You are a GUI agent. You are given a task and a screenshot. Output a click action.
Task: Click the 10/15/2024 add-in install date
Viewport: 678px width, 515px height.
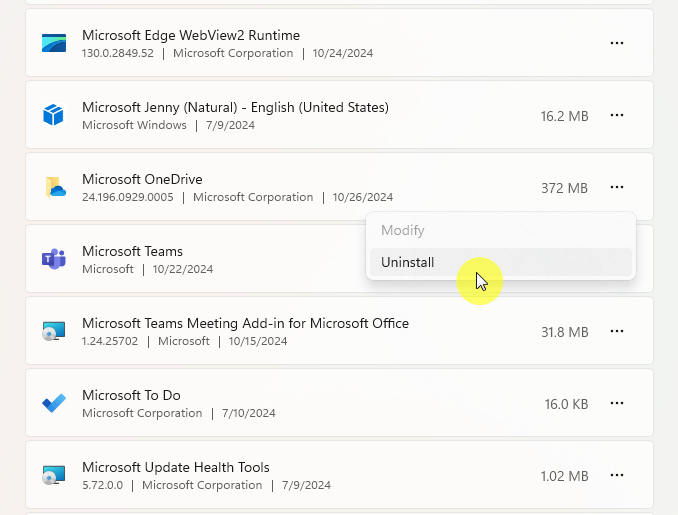click(x=258, y=341)
